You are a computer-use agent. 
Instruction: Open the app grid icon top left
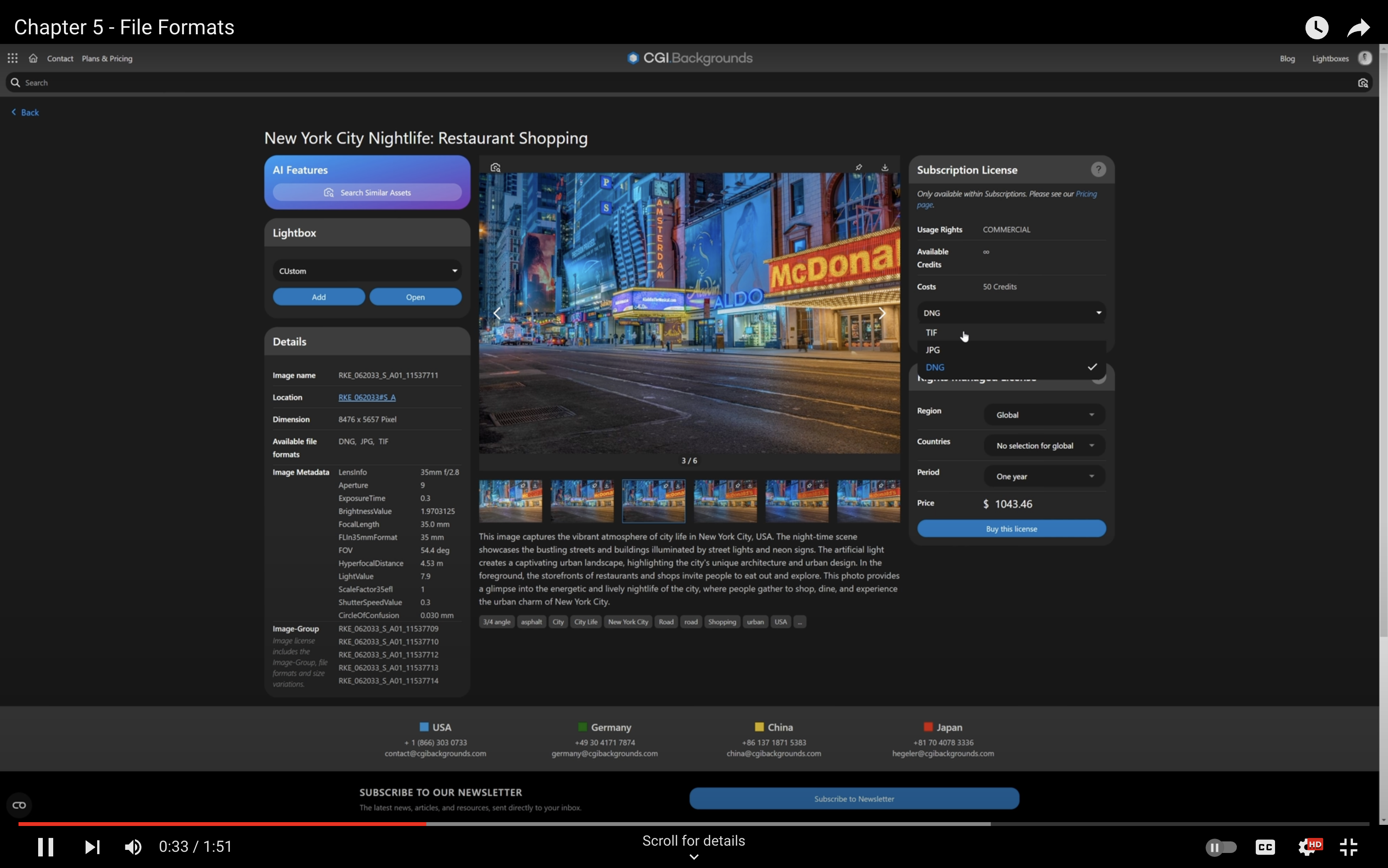13,58
